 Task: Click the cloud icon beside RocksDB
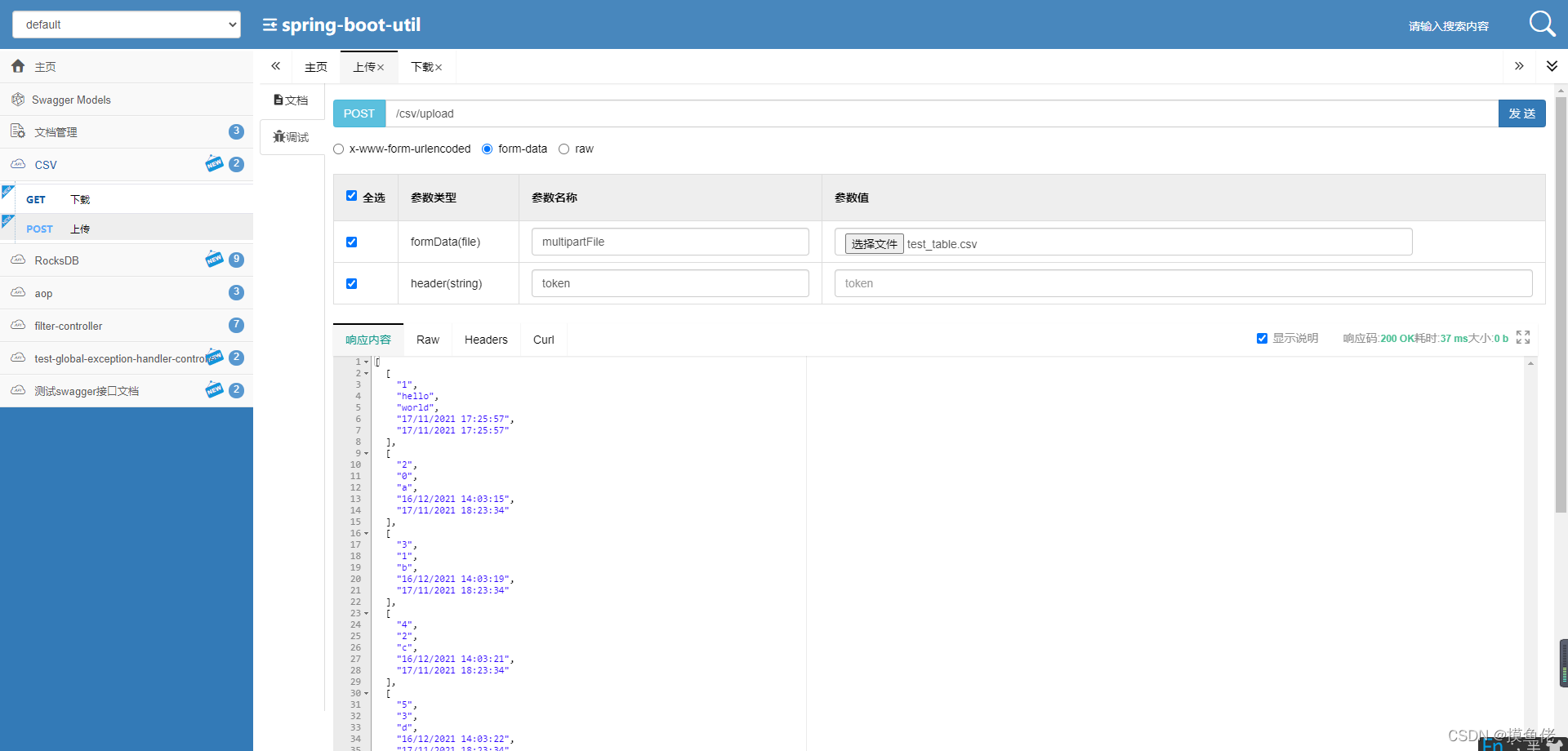click(18, 260)
